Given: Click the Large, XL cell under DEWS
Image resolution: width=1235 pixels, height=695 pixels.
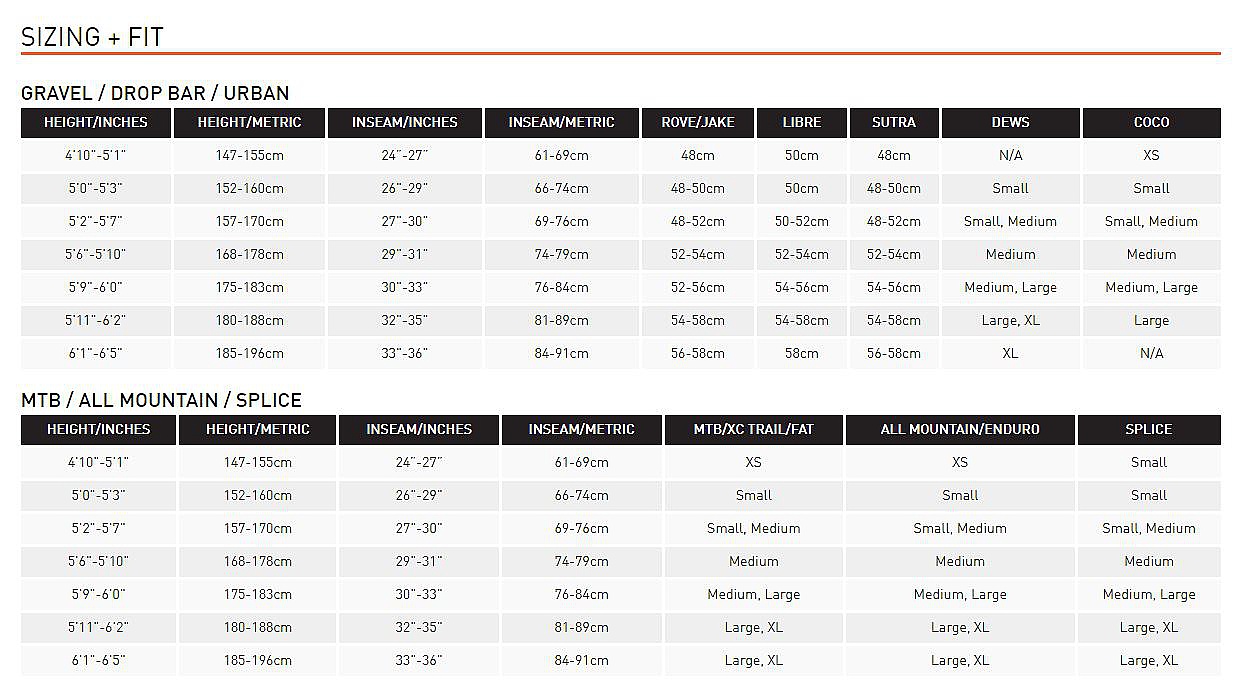Looking at the screenshot, I should 1010,320.
